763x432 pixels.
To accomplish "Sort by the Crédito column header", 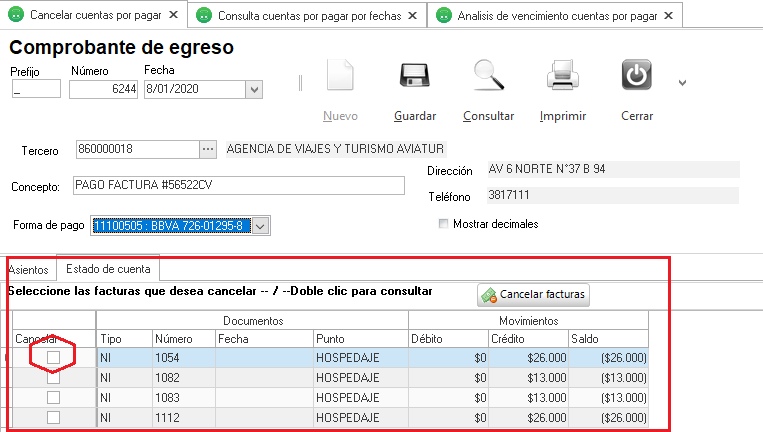I will coord(528,339).
